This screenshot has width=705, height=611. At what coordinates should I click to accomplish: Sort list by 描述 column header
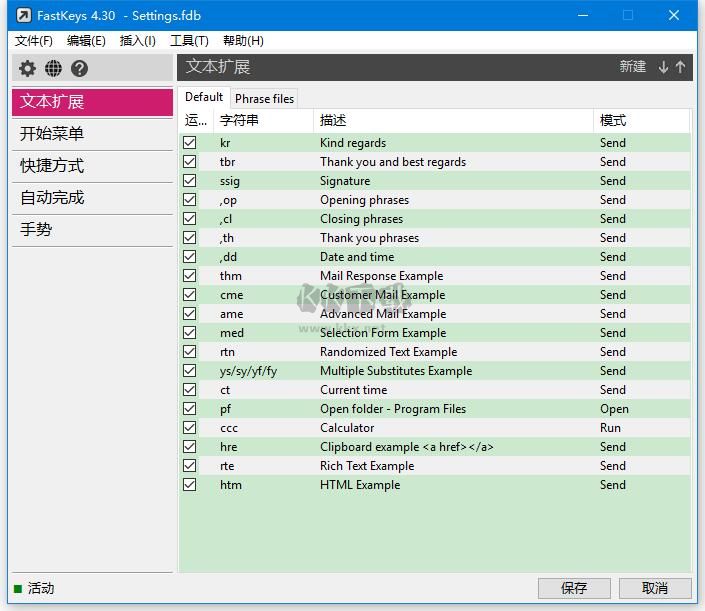(x=333, y=120)
